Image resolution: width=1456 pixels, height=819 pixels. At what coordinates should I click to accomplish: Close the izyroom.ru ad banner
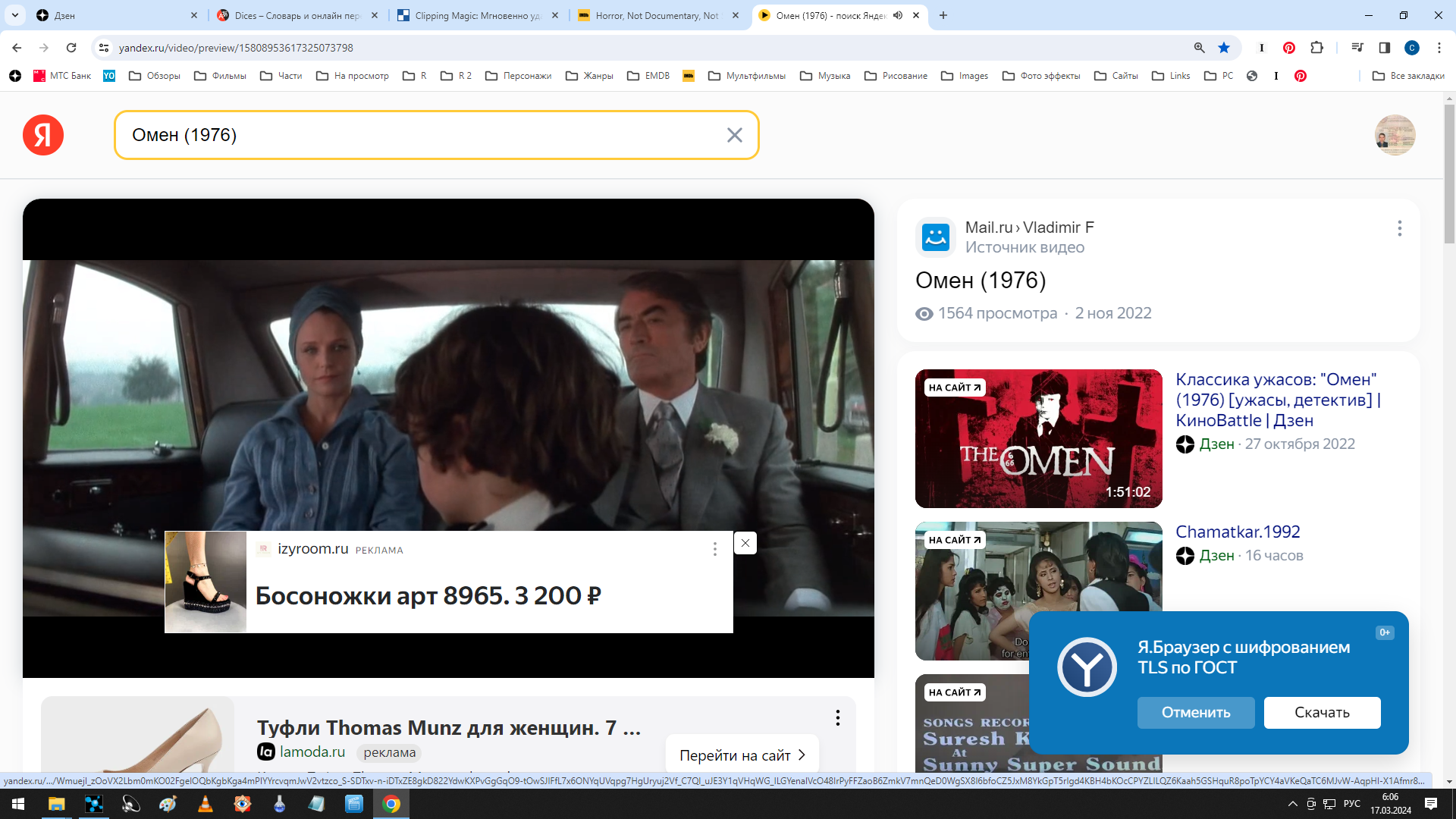coord(745,543)
